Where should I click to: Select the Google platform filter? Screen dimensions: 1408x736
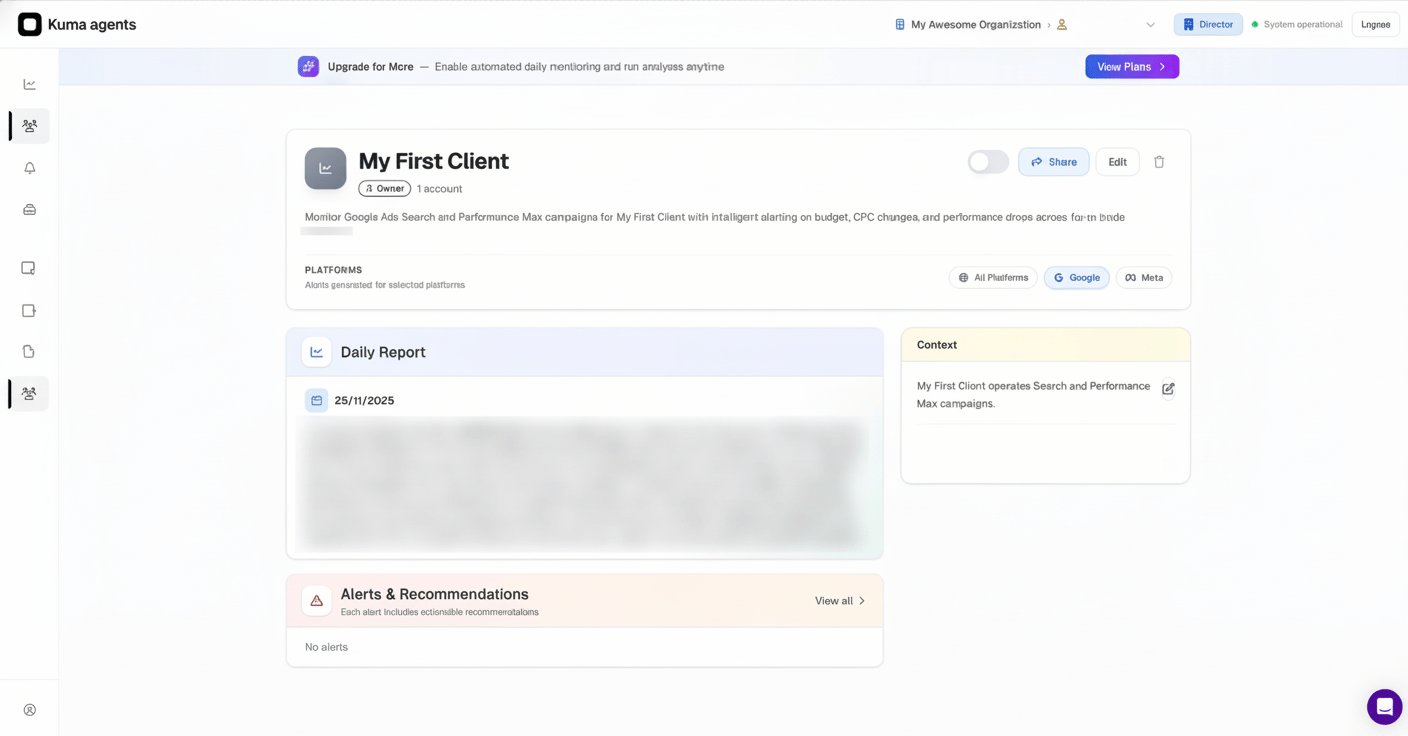click(1076, 278)
